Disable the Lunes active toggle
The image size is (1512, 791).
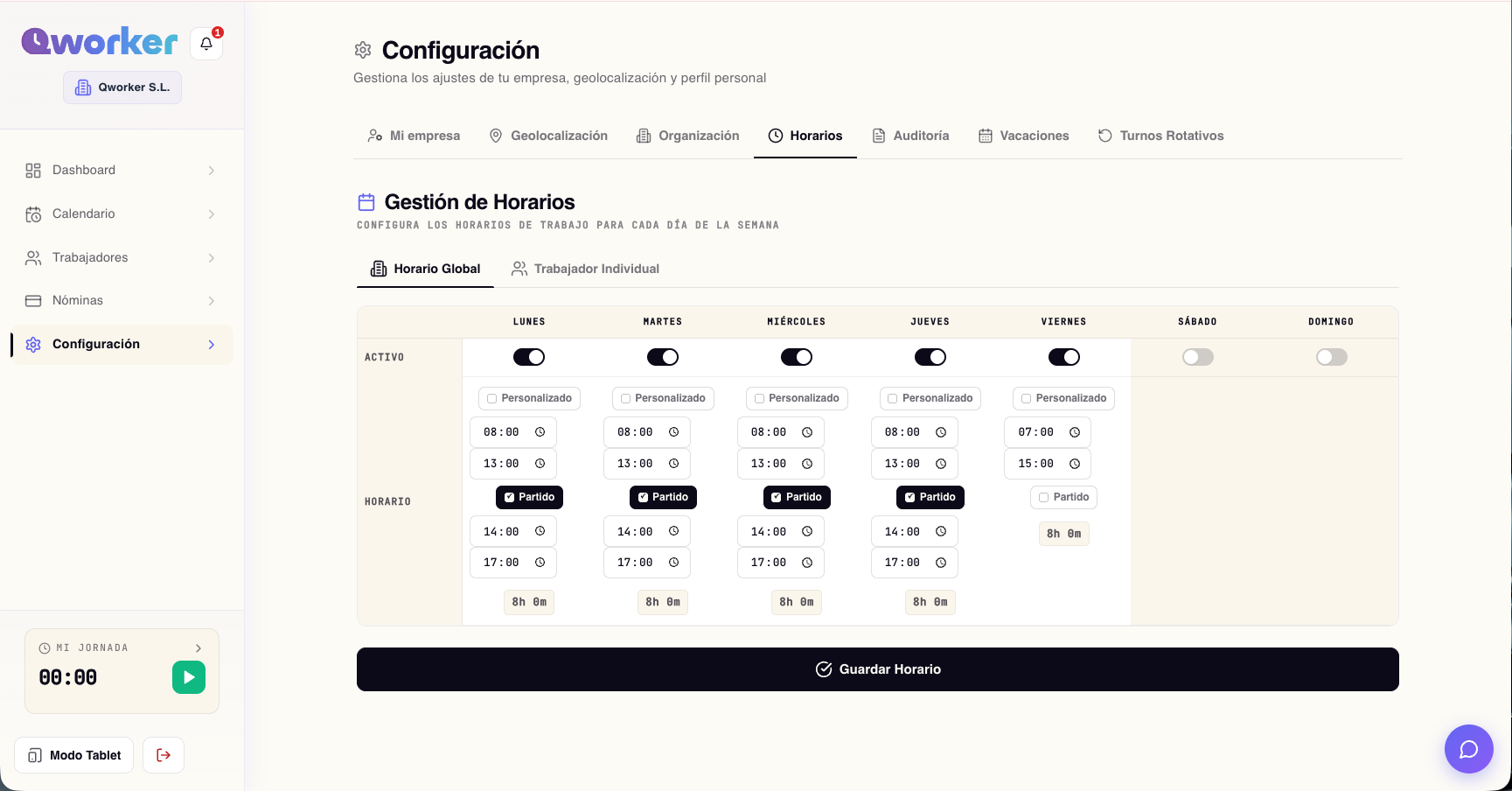pyautogui.click(x=529, y=357)
